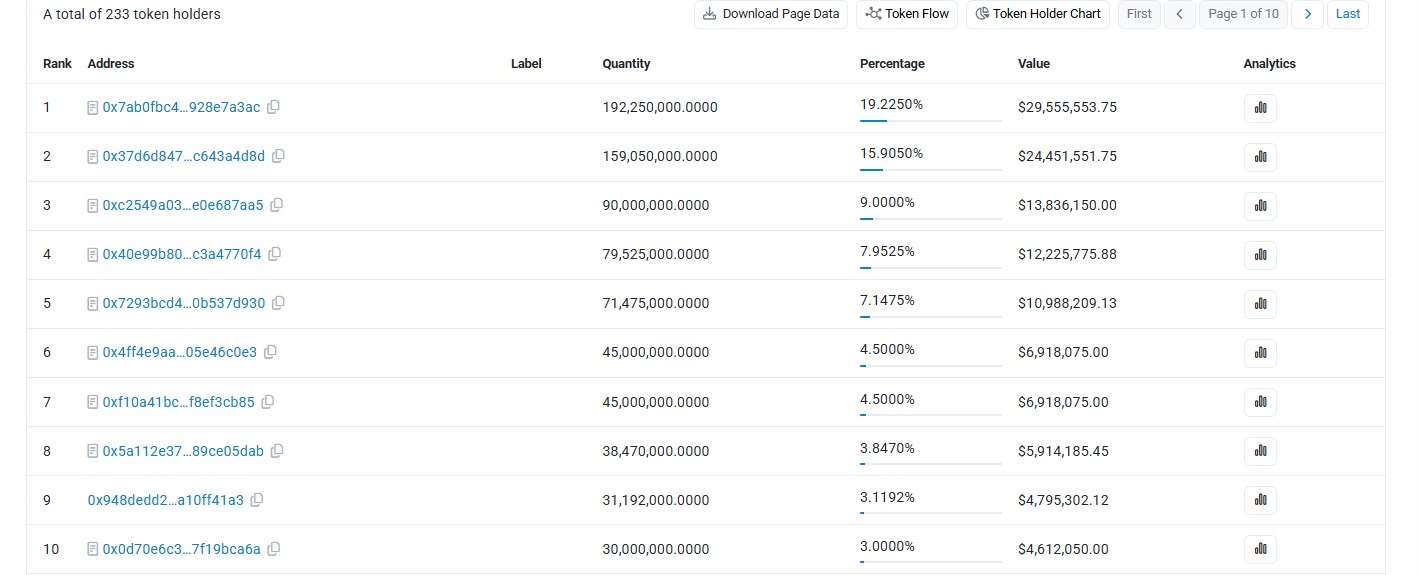The image size is (1419, 575).
Task: Copy address 0x0d70e6c3…7f19bca6a
Action: pyautogui.click(x=274, y=549)
